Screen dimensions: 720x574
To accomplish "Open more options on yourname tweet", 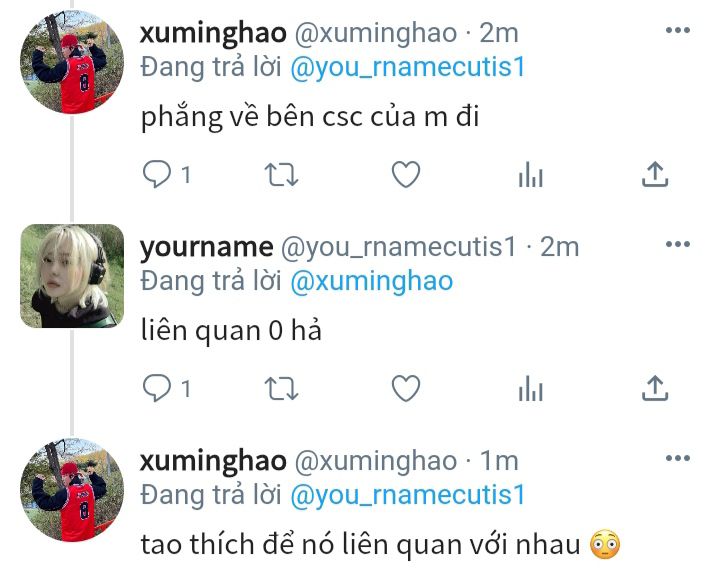I will pyautogui.click(x=678, y=244).
